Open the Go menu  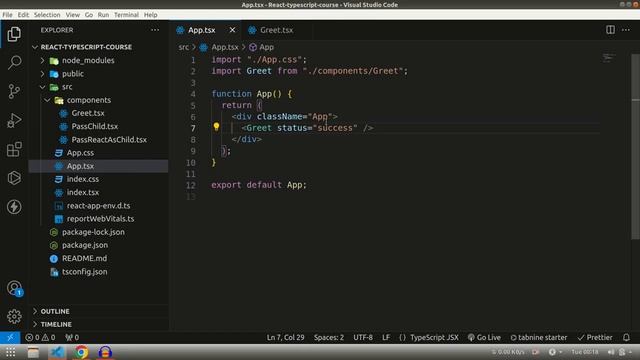(89, 15)
